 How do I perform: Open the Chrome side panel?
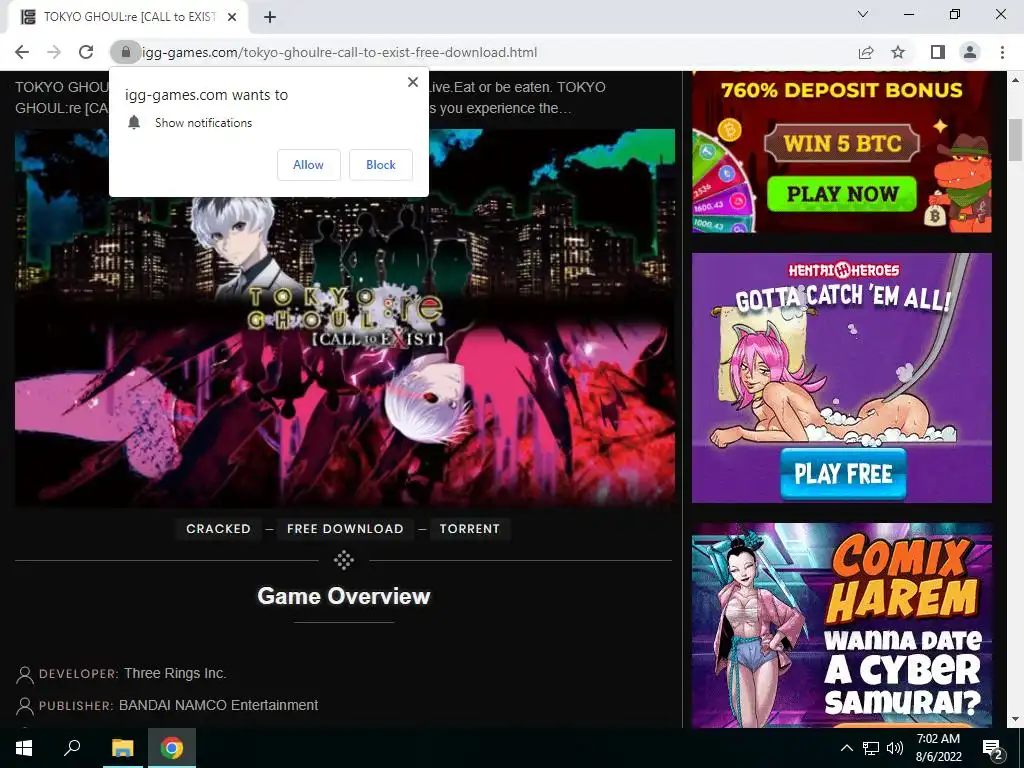938,52
